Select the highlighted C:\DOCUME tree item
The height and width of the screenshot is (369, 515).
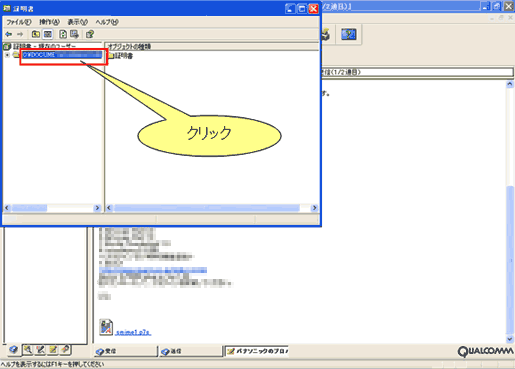pos(62,55)
